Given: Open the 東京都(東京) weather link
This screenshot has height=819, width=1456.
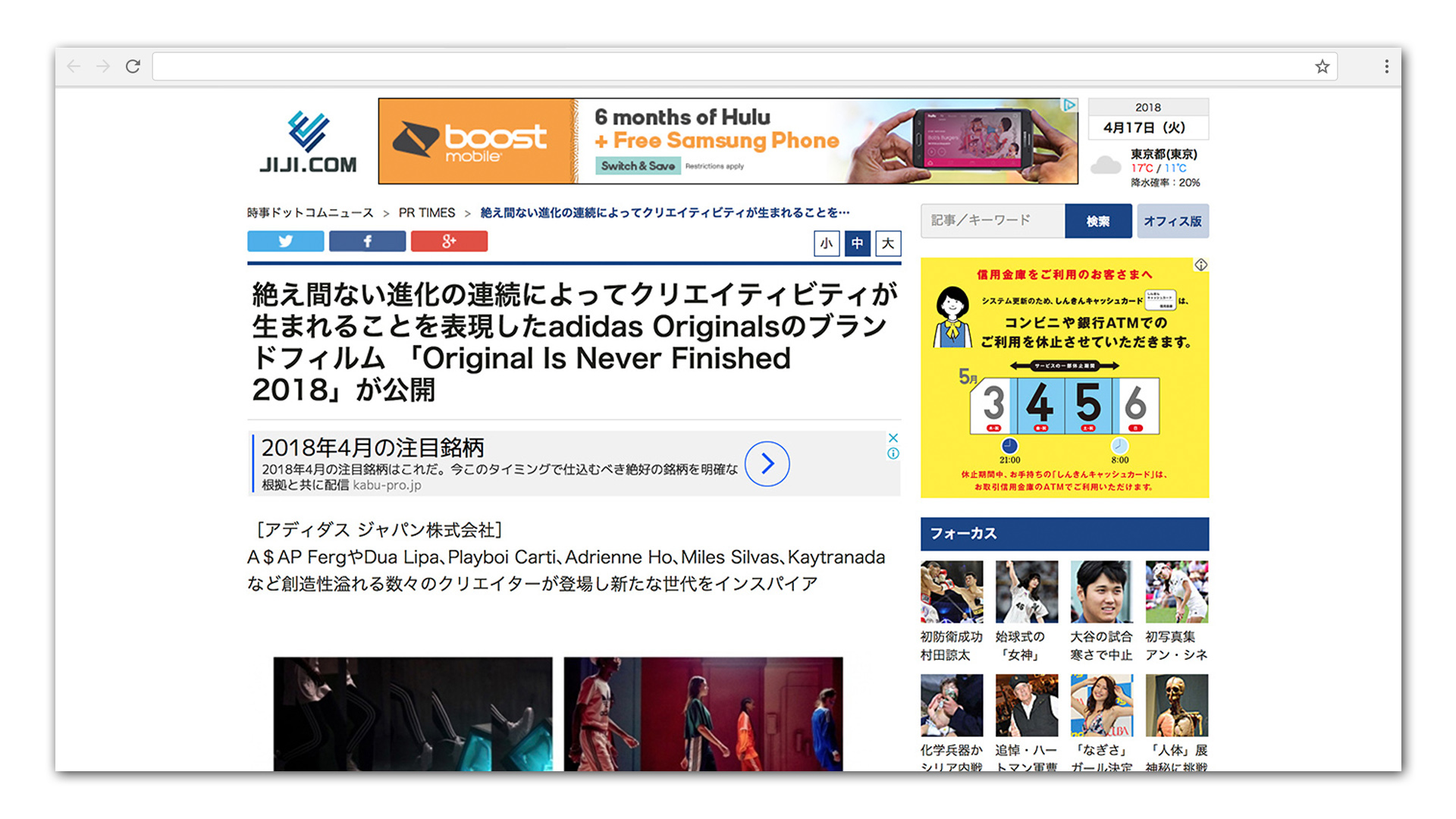Looking at the screenshot, I should pyautogui.click(x=1164, y=154).
